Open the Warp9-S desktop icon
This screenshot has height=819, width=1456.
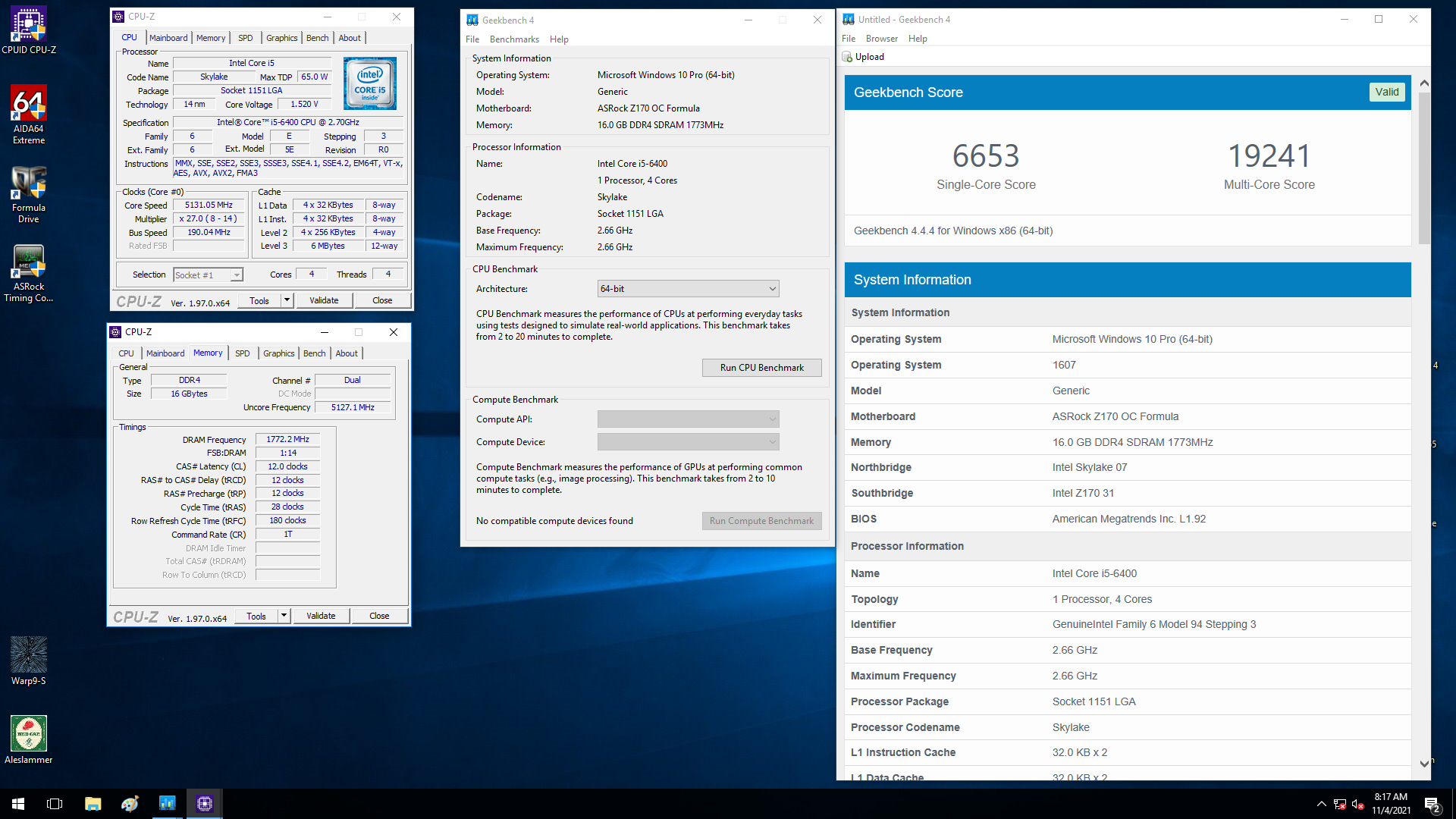tap(29, 661)
